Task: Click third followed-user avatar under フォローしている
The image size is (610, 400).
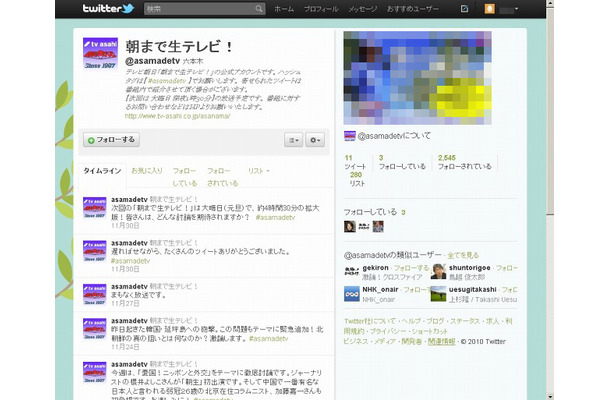Action: [x=378, y=226]
